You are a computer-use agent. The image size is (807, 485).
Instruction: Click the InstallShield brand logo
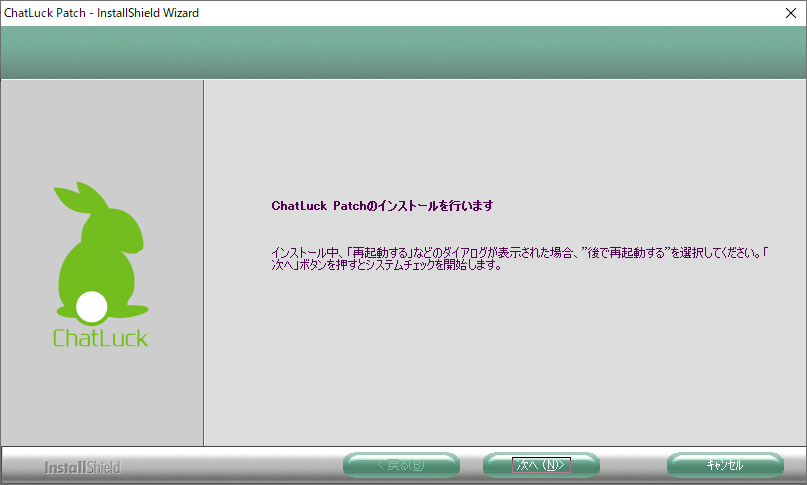point(83,467)
